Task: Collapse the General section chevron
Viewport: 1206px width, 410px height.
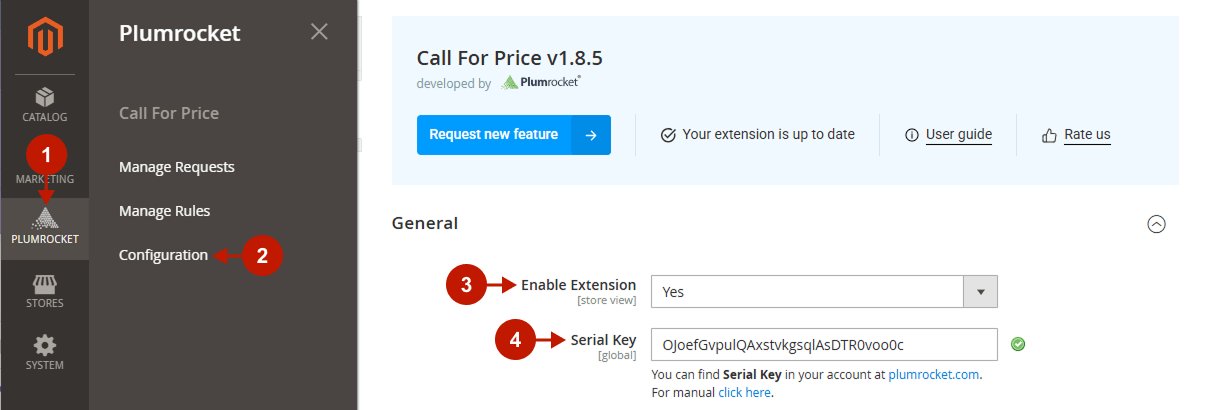Action: (1156, 224)
